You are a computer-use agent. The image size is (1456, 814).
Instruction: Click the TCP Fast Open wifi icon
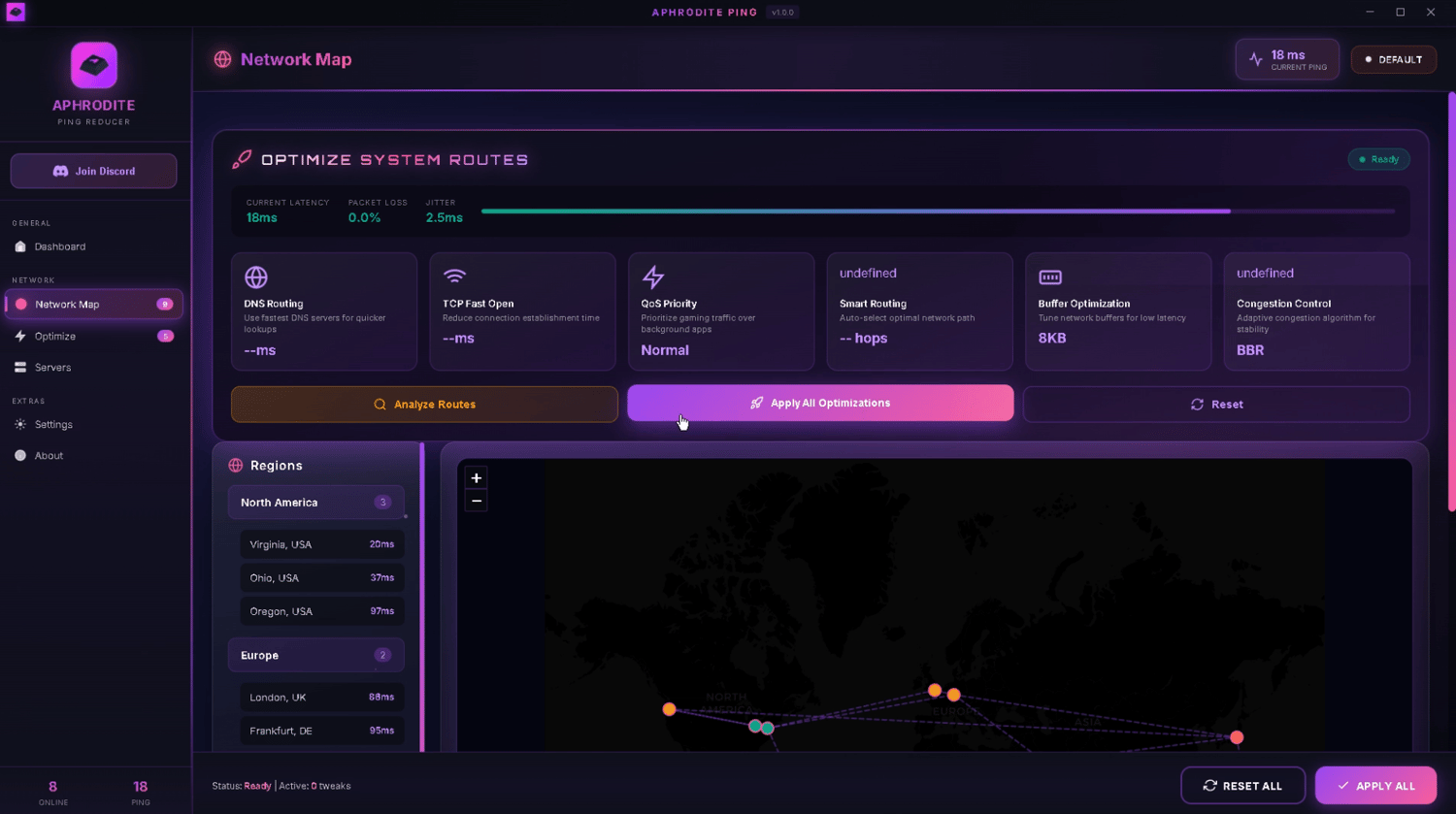pyautogui.click(x=454, y=277)
